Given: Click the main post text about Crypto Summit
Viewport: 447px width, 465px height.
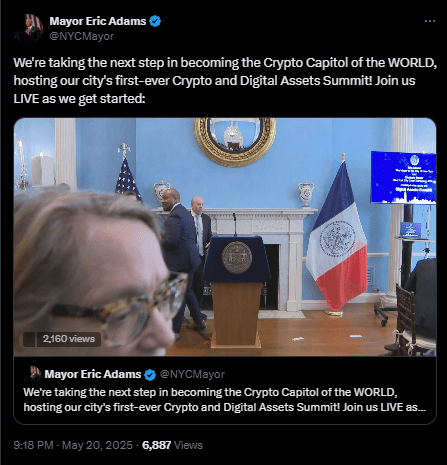Looking at the screenshot, I should pos(225,81).
